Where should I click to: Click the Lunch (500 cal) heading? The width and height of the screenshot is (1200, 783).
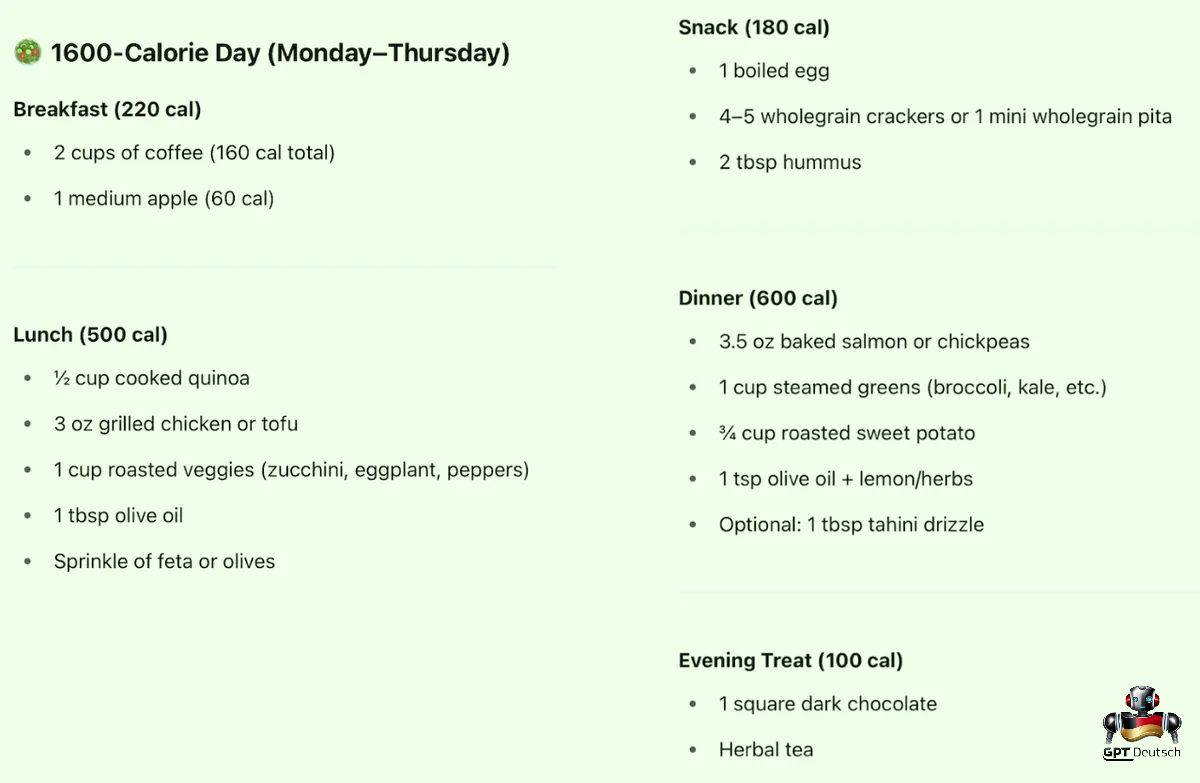tap(91, 335)
